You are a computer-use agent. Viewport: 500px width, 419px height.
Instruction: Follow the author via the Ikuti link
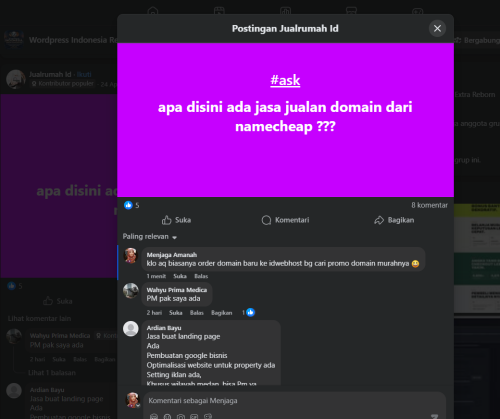tap(84, 74)
